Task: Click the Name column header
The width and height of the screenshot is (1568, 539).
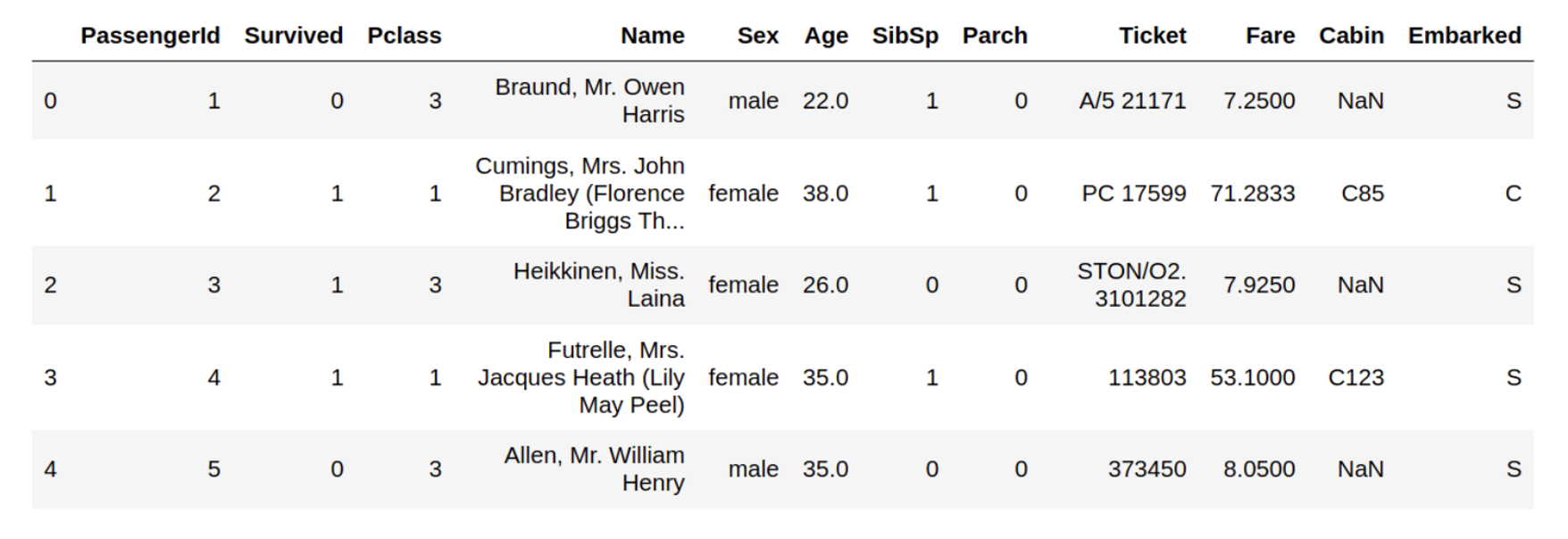Action: pyautogui.click(x=652, y=36)
